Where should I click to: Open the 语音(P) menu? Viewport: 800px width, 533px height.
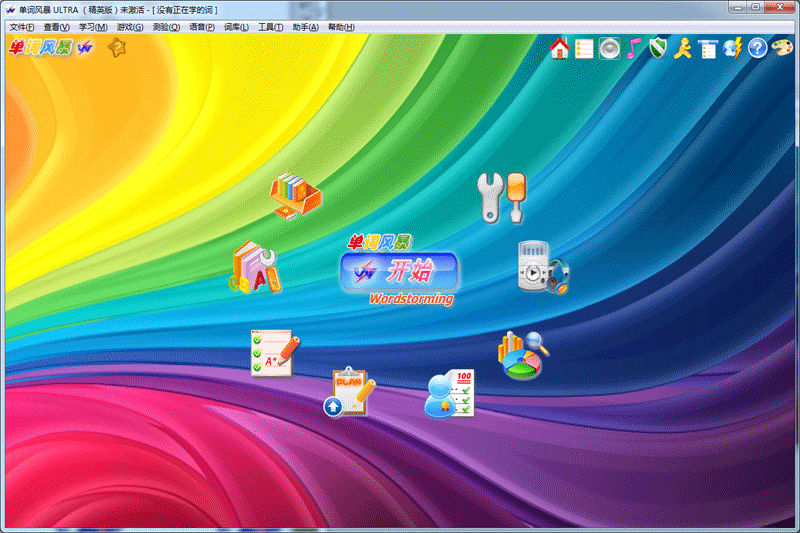click(x=202, y=27)
